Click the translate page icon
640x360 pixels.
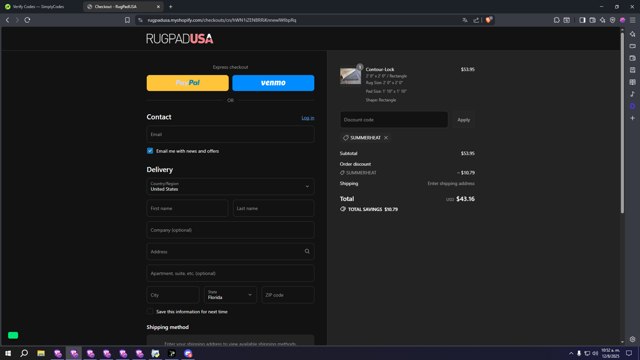(465, 20)
